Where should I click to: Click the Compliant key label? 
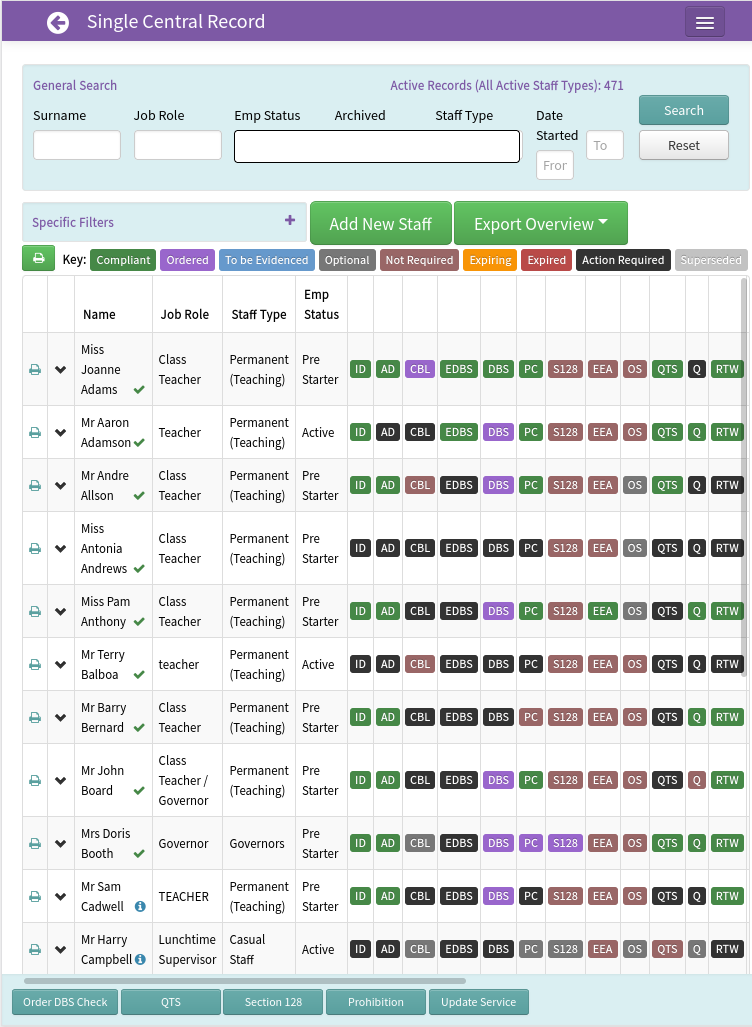pyautogui.click(x=123, y=260)
